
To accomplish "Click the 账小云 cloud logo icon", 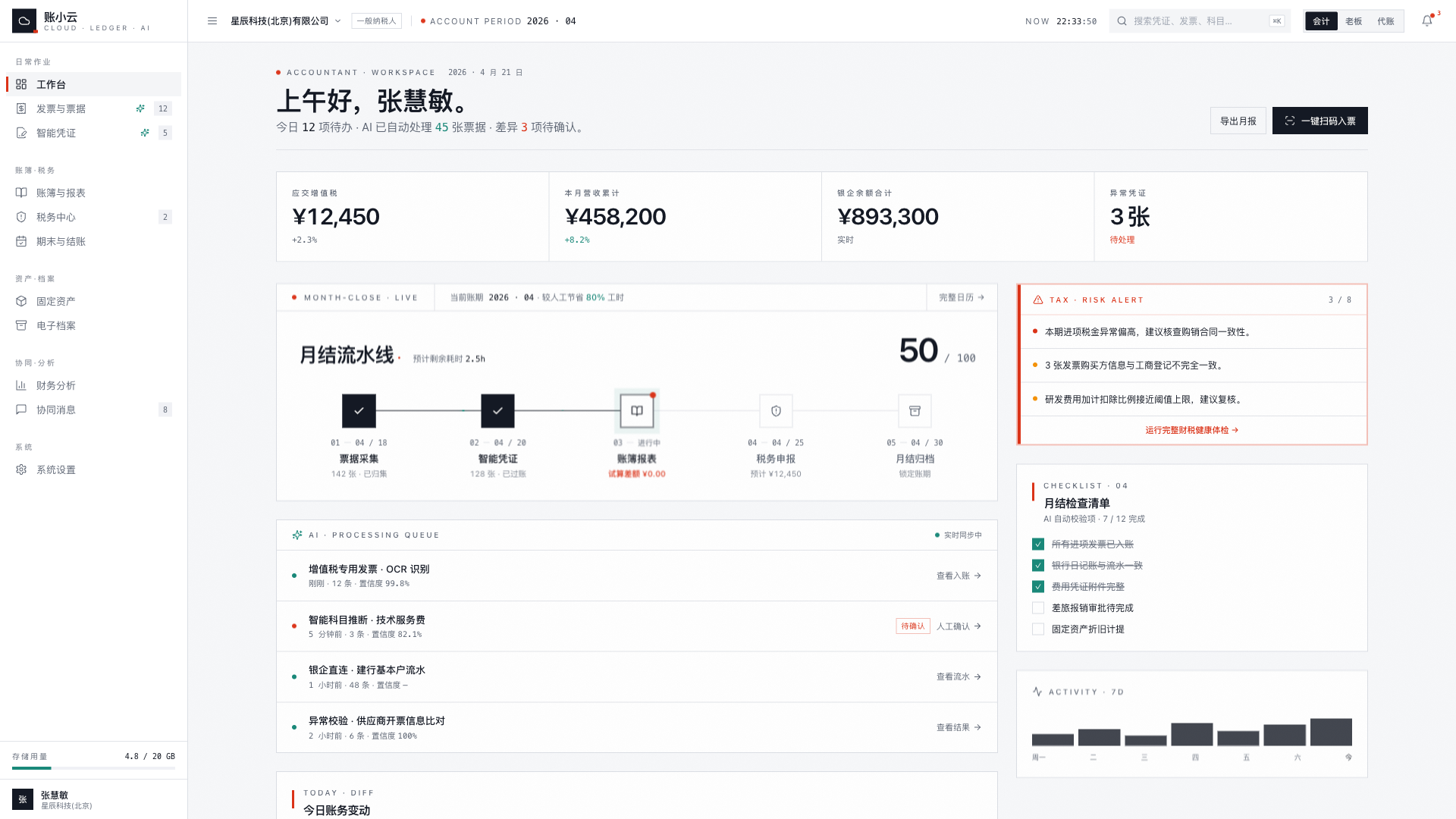I will coord(24,21).
